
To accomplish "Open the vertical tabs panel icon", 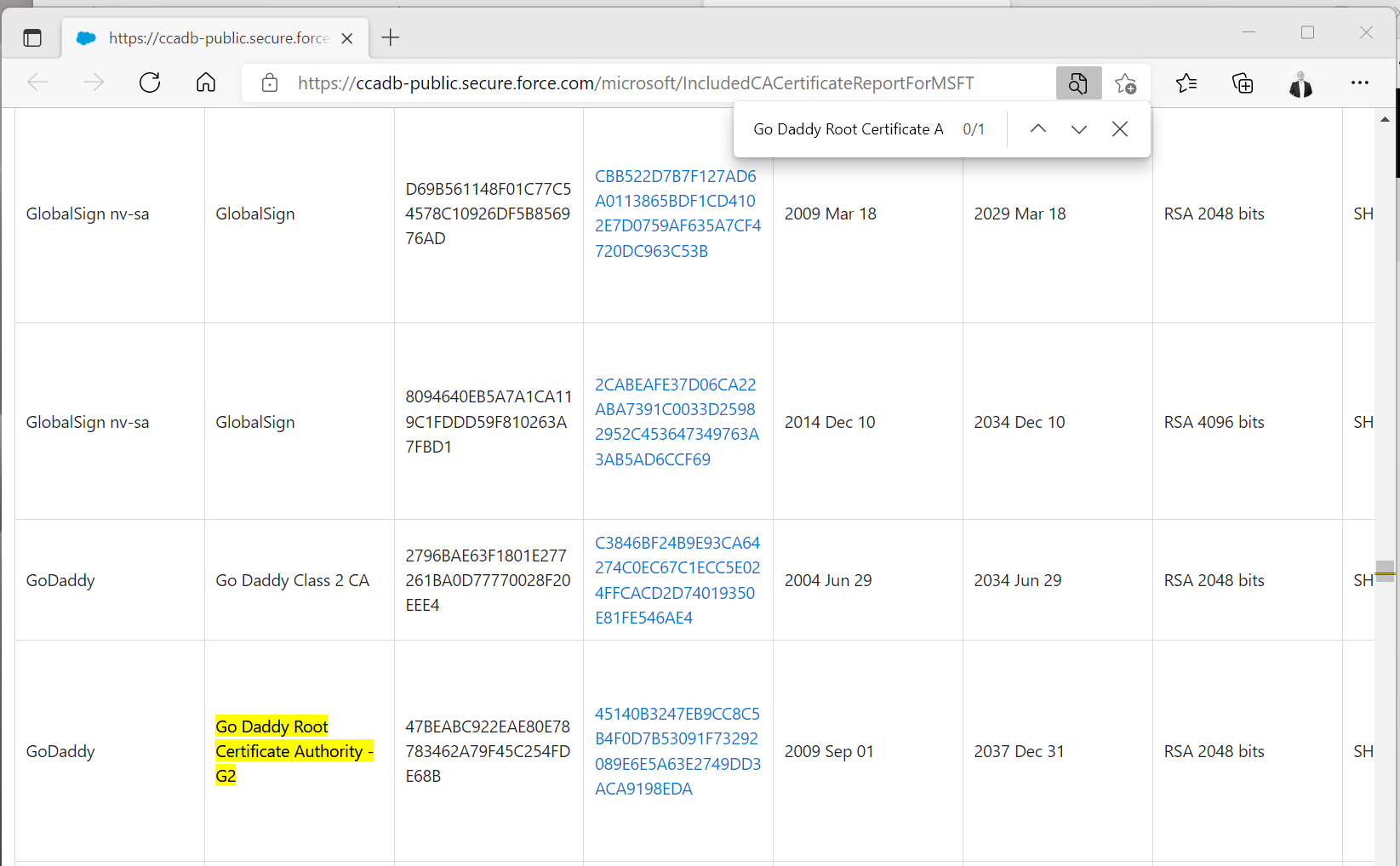I will click(32, 37).
